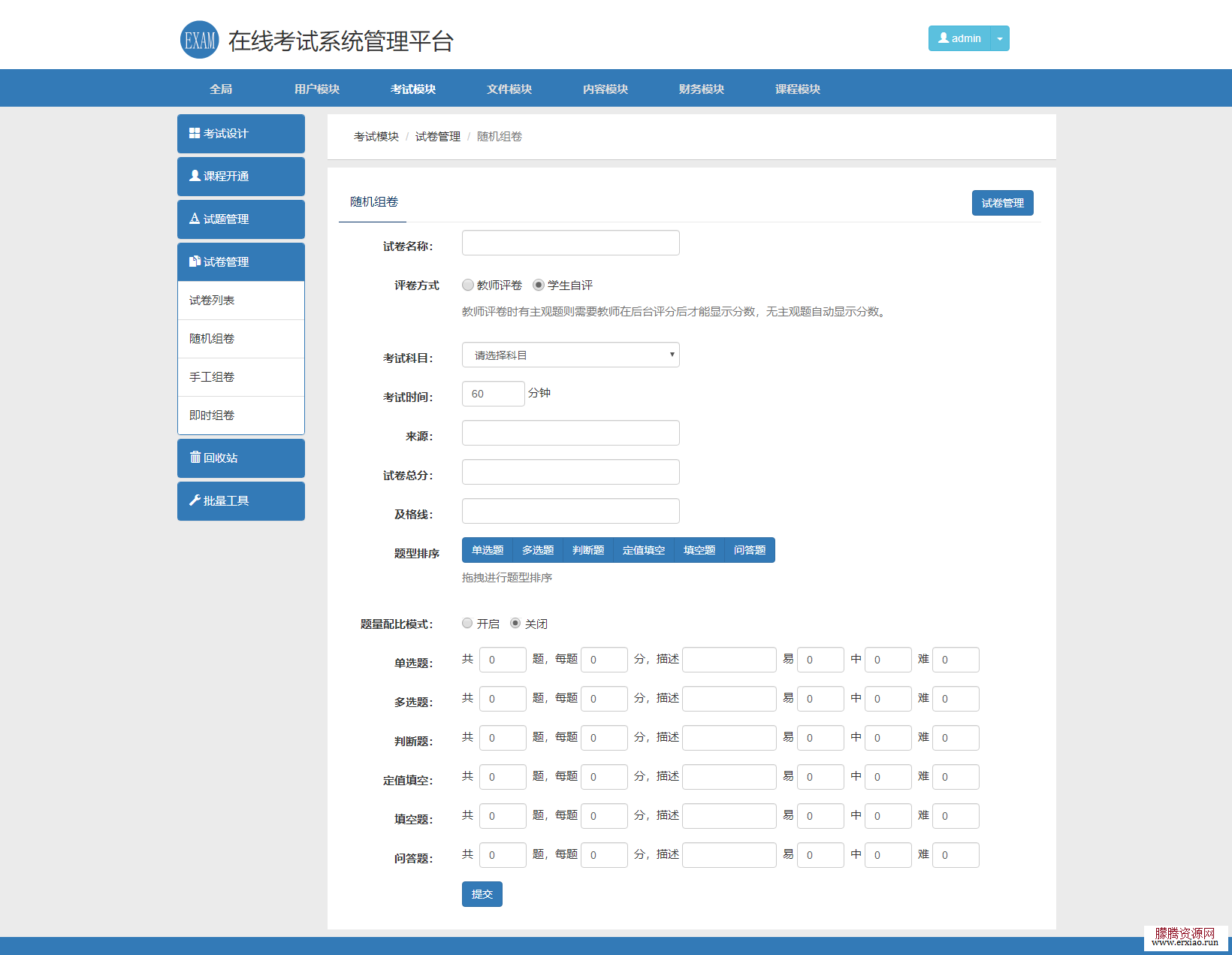Image resolution: width=1232 pixels, height=955 pixels.
Task: Open 课程模块 in the top navigation
Action: 798,89
